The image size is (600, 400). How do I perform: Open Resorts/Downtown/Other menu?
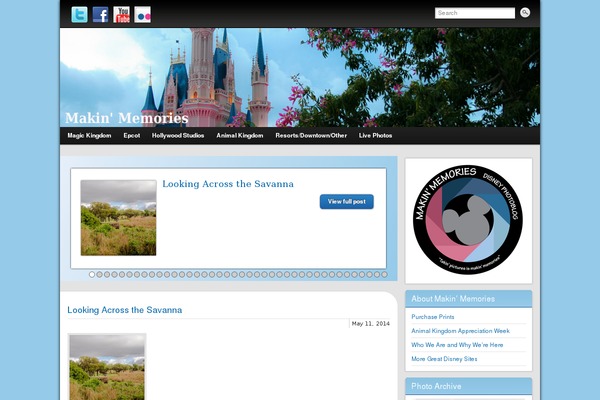311,136
